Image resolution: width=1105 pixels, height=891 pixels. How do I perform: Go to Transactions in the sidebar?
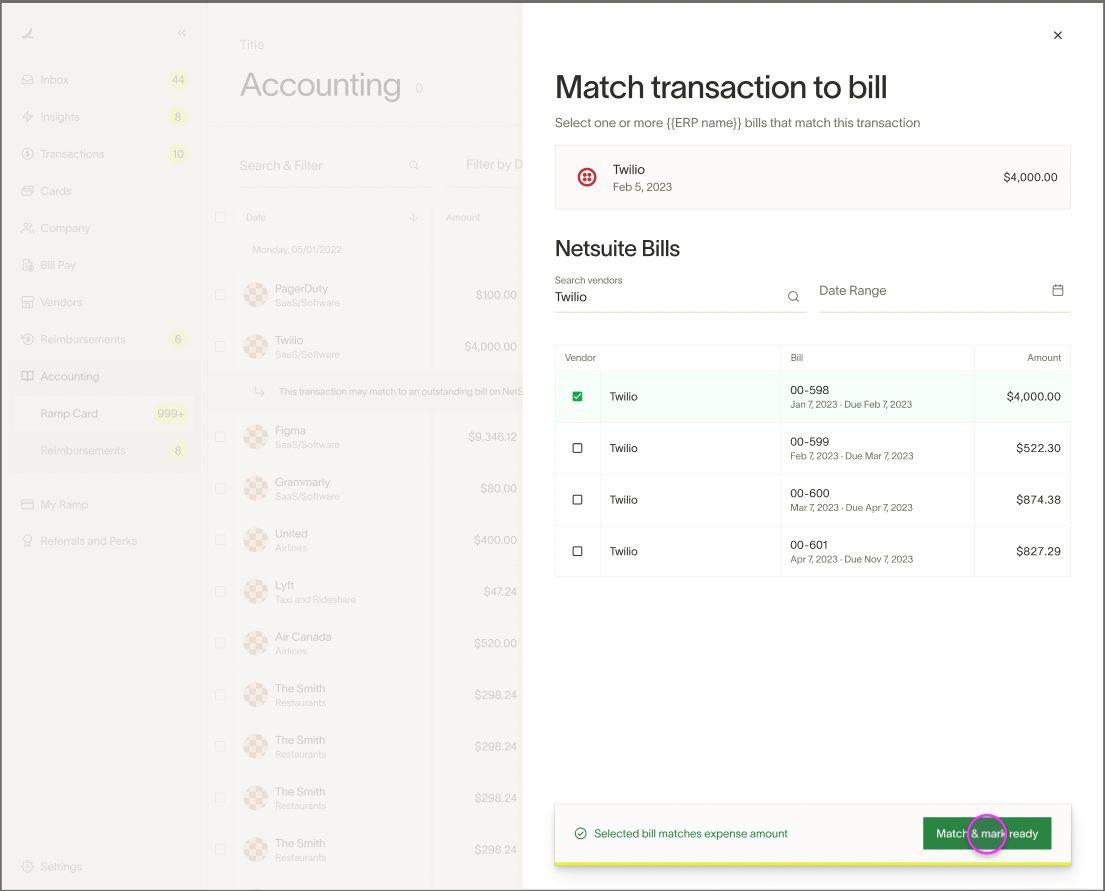click(x=104, y=154)
